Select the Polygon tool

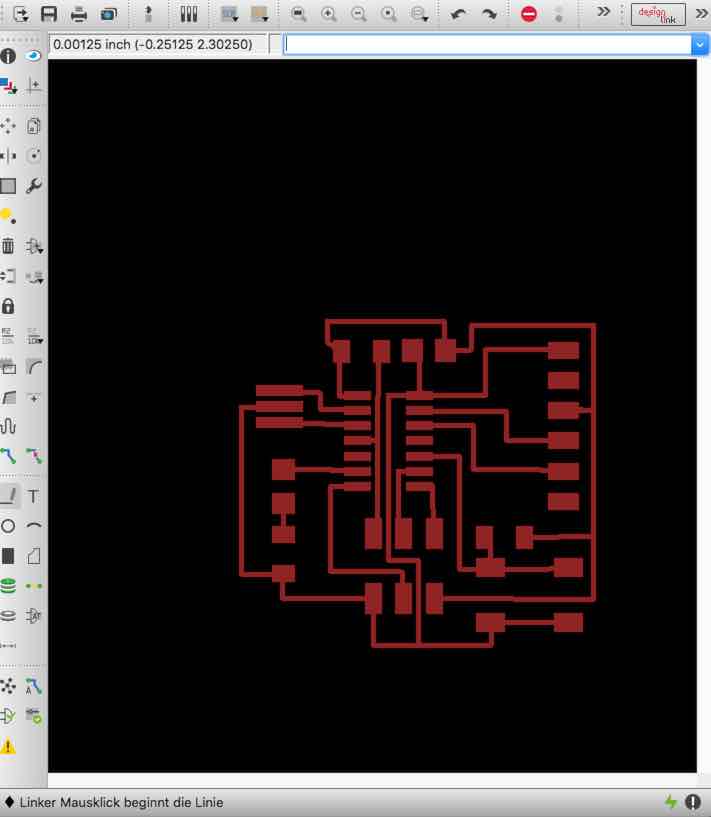click(34, 556)
